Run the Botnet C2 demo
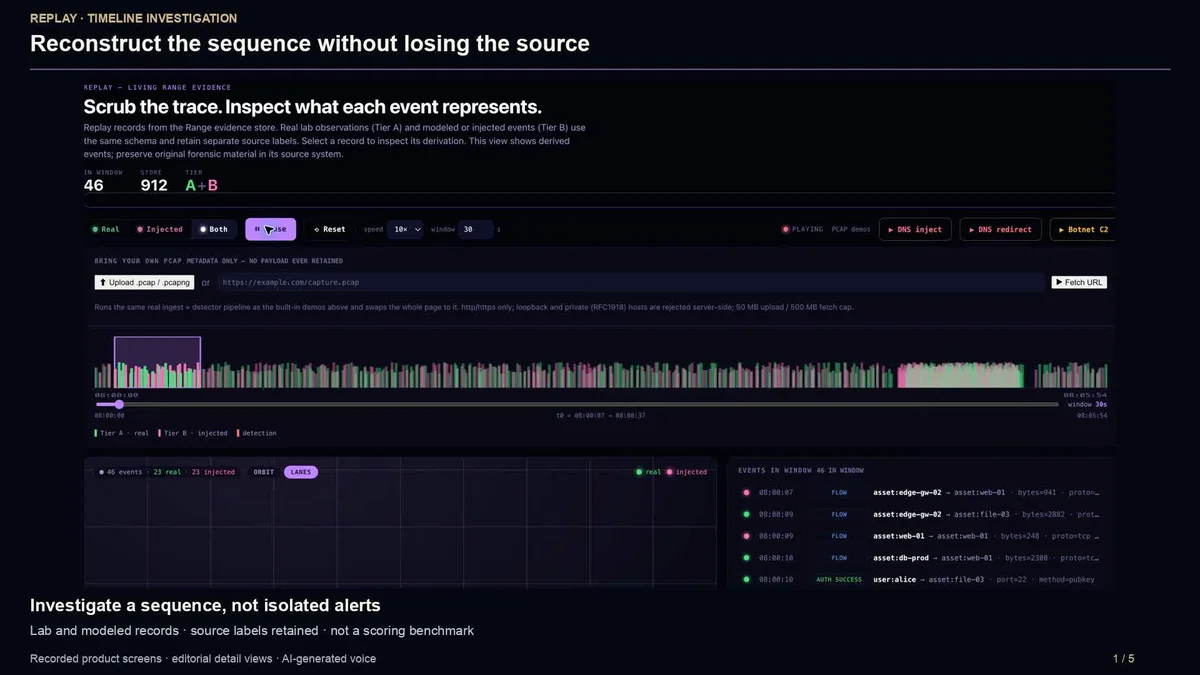This screenshot has height=675, width=1200. 1083,229
